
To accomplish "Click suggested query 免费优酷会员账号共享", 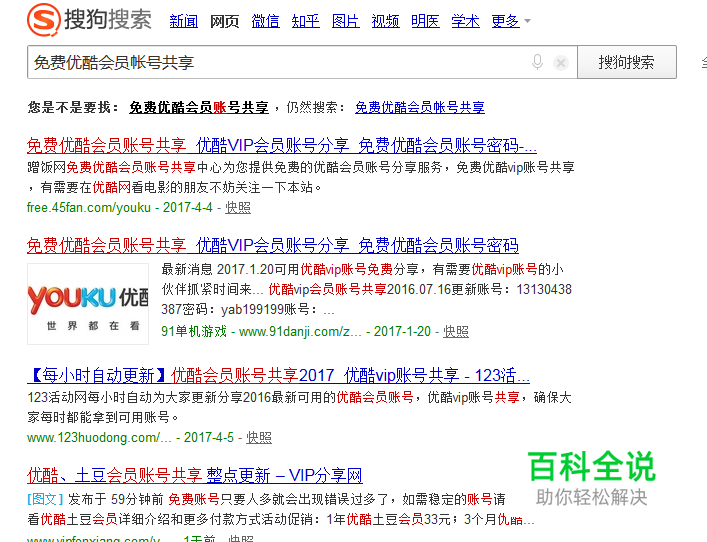I will (x=199, y=107).
